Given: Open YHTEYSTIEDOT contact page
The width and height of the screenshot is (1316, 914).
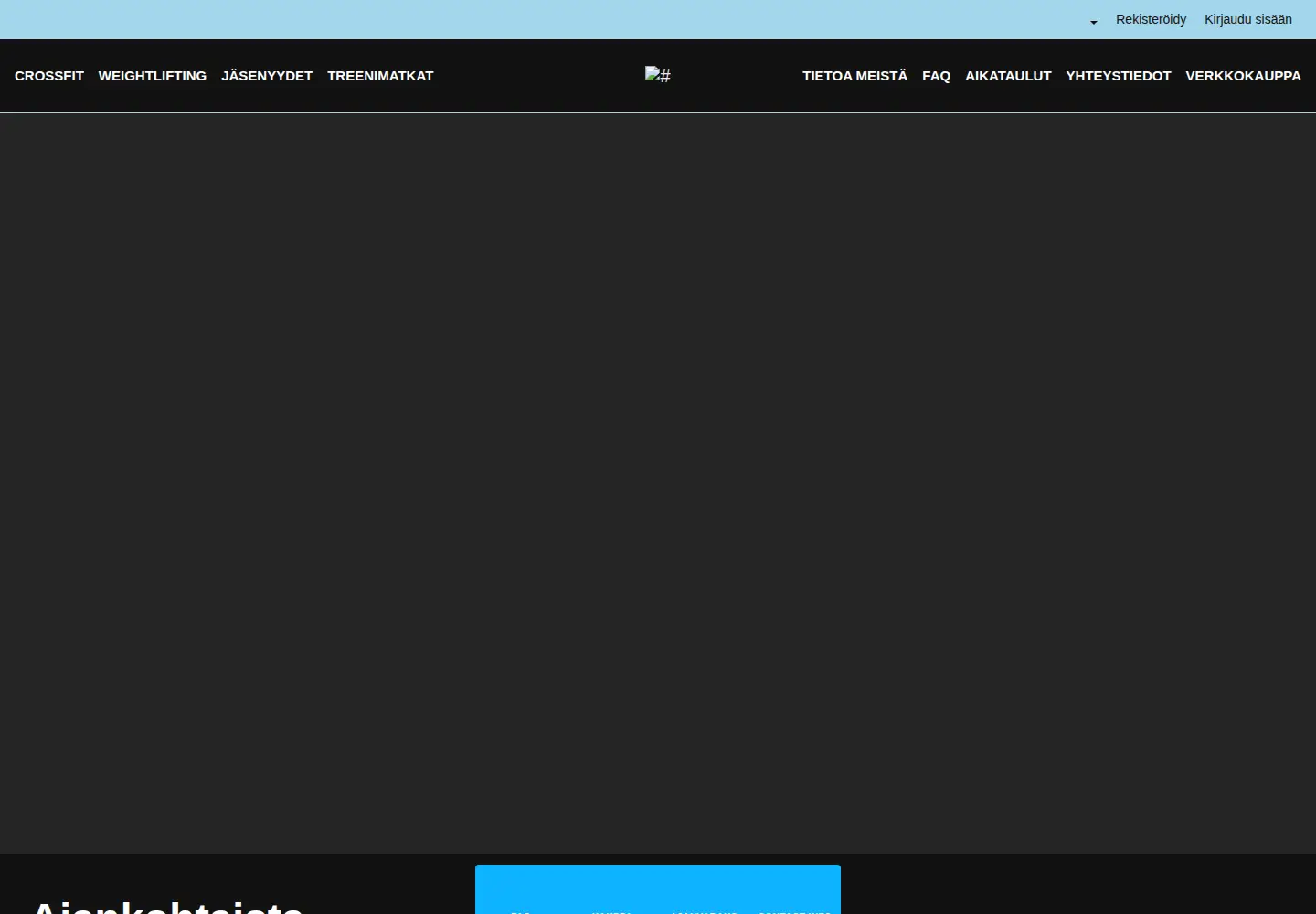Looking at the screenshot, I should (x=1119, y=76).
